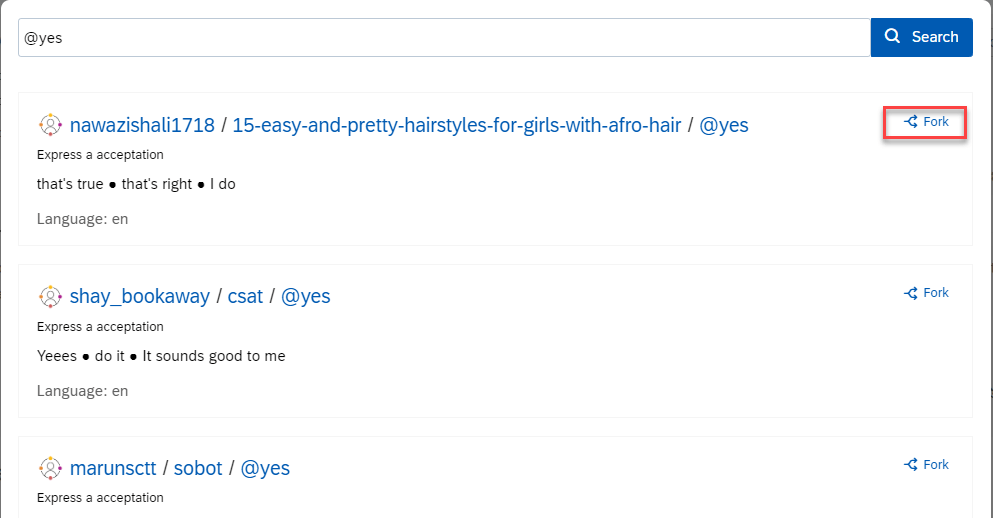Open @yes intent link under sobot
This screenshot has height=518, width=993.
(265, 467)
